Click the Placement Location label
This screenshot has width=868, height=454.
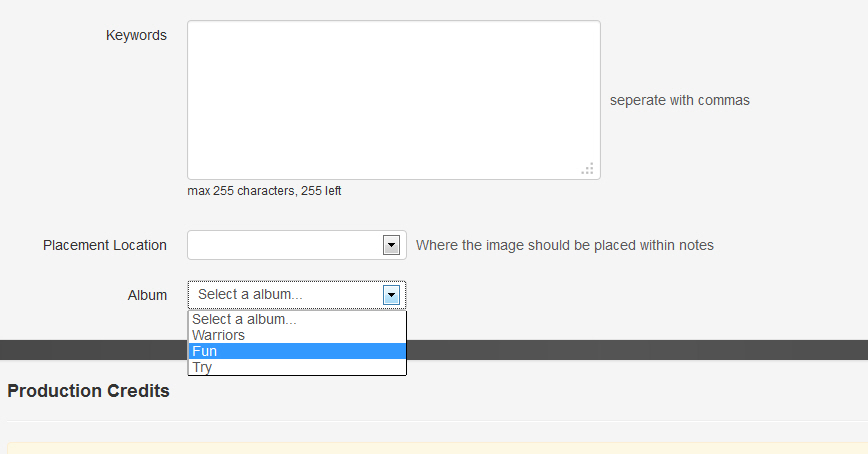tap(105, 245)
